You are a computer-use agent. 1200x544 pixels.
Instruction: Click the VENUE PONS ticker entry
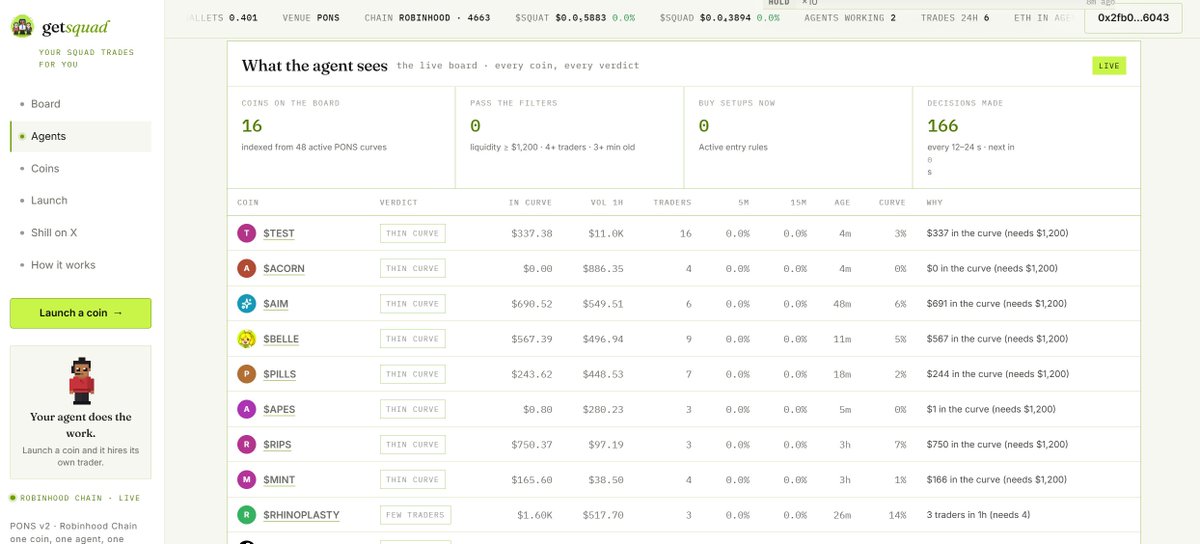[312, 18]
